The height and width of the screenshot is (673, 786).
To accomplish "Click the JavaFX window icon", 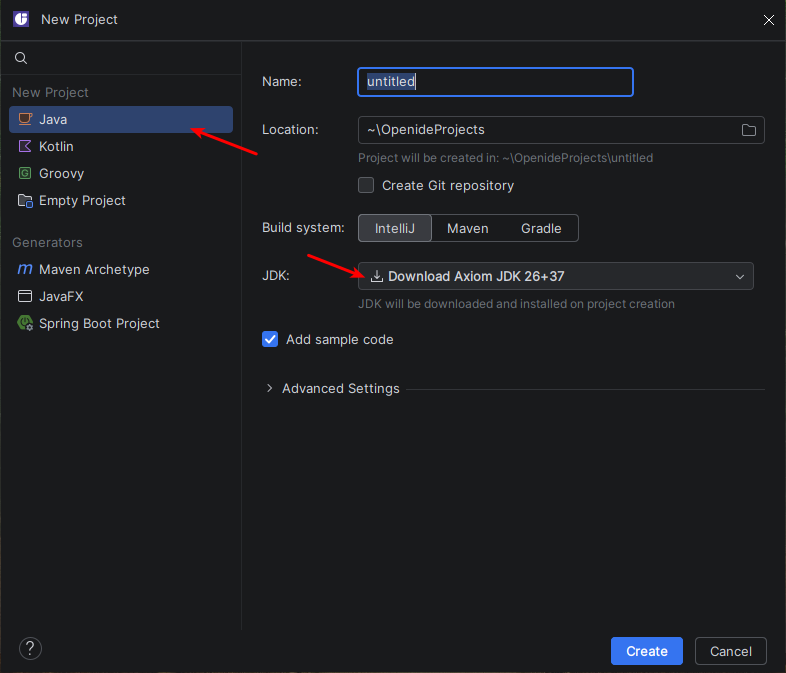I will tap(25, 297).
